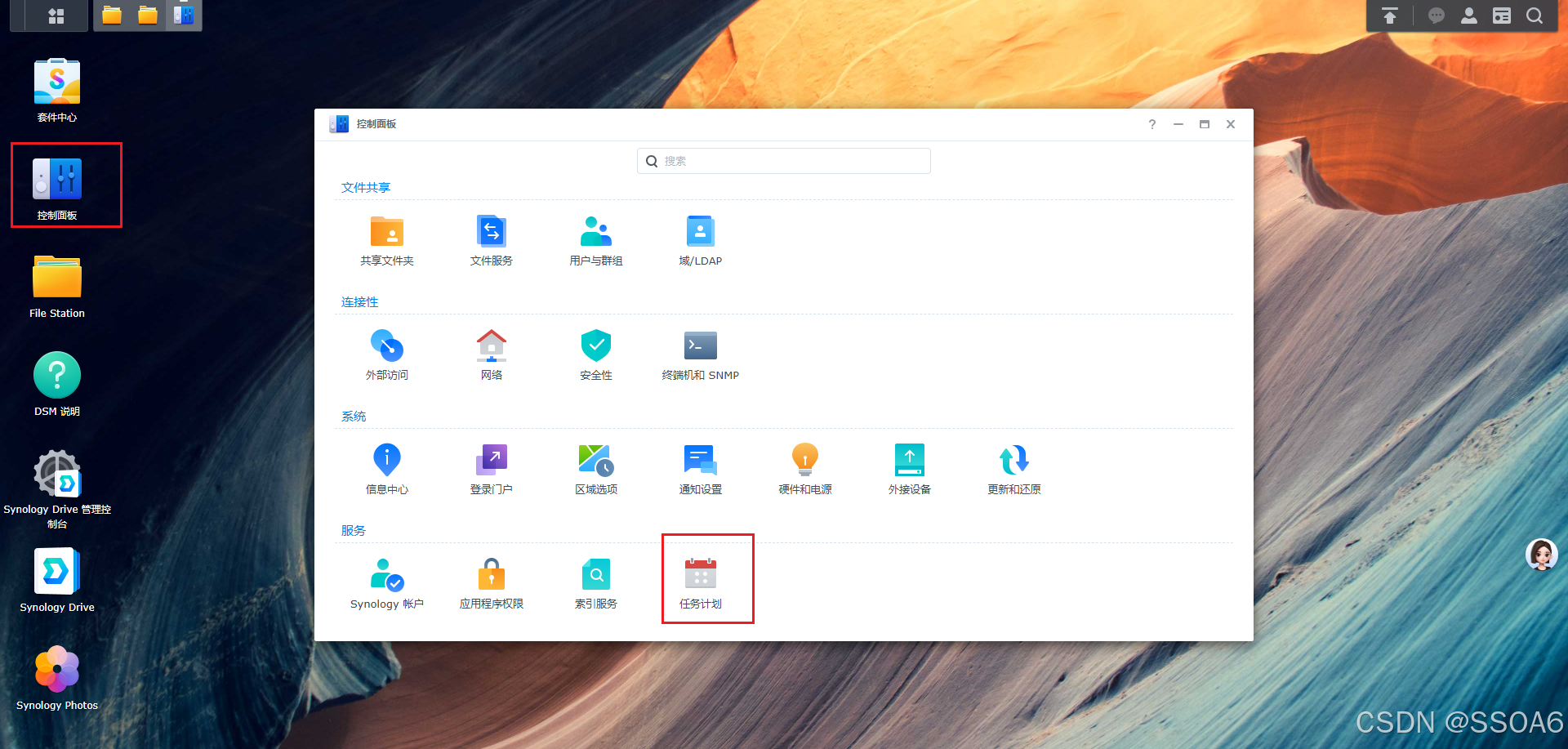Switch to first File Station taskbar item

(x=112, y=16)
